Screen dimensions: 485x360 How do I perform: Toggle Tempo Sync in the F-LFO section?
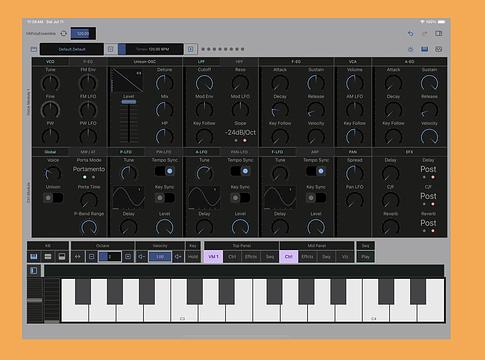coord(316,171)
